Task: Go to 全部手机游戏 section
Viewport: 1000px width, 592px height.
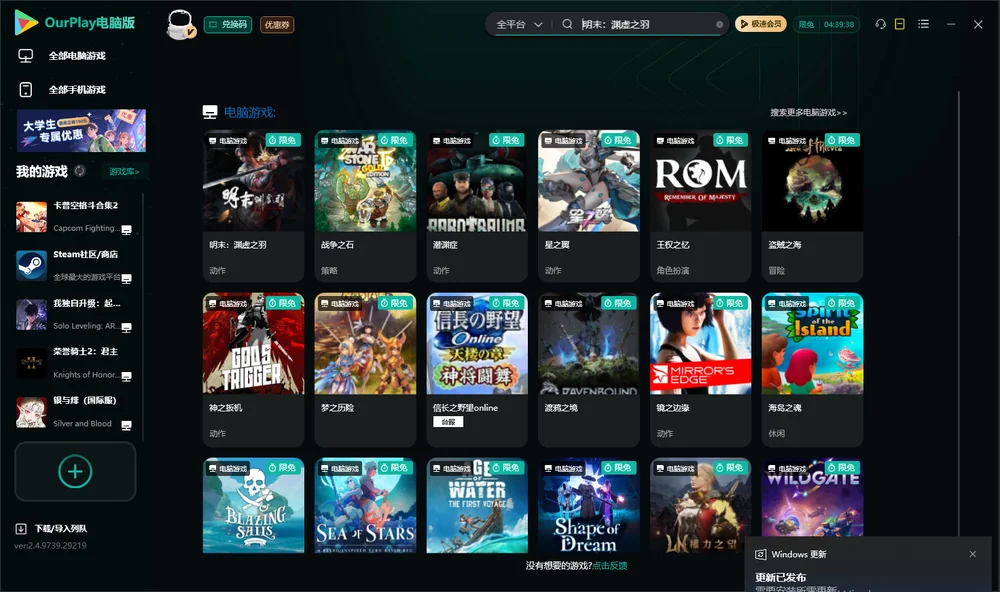Action: [62, 89]
